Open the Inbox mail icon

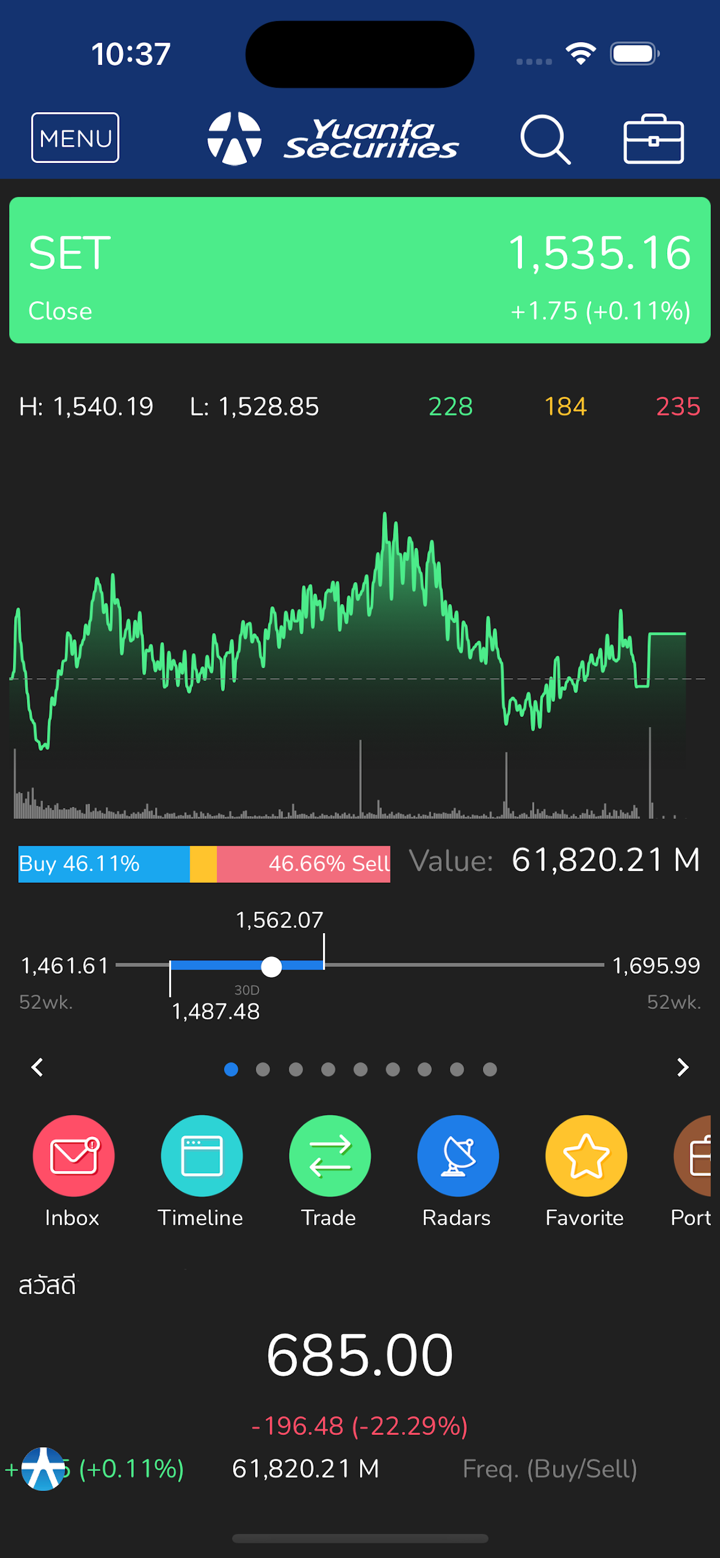73,1156
